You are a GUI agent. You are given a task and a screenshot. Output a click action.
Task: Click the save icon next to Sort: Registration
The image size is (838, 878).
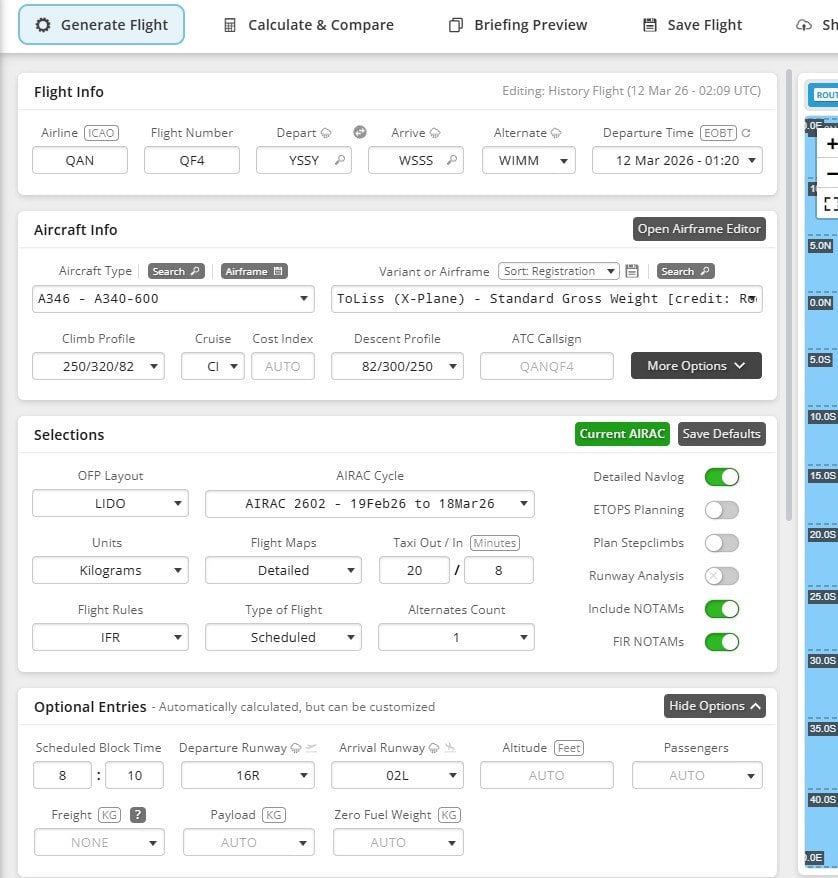coord(632,271)
